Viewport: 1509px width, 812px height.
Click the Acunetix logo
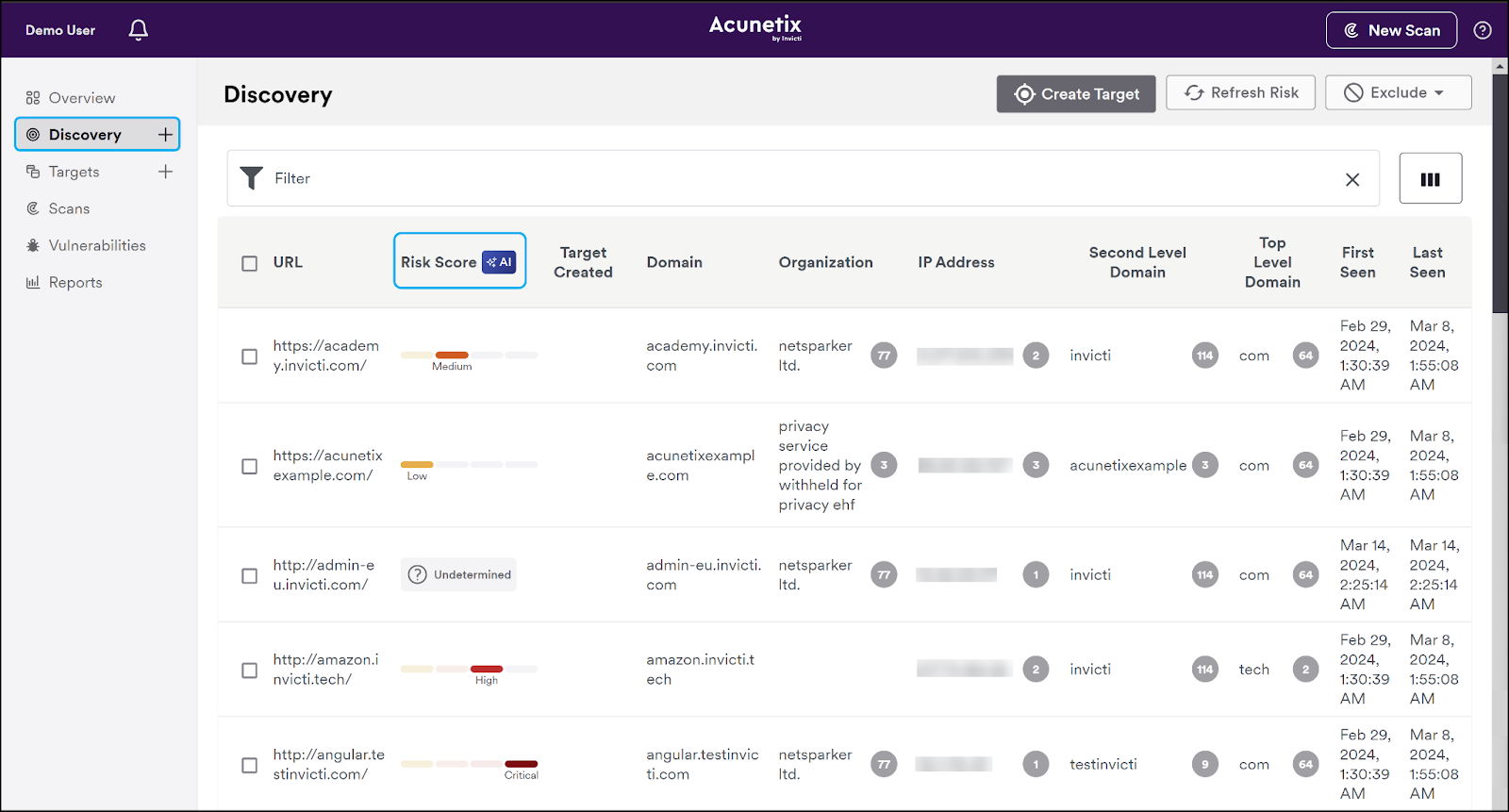[x=755, y=27]
